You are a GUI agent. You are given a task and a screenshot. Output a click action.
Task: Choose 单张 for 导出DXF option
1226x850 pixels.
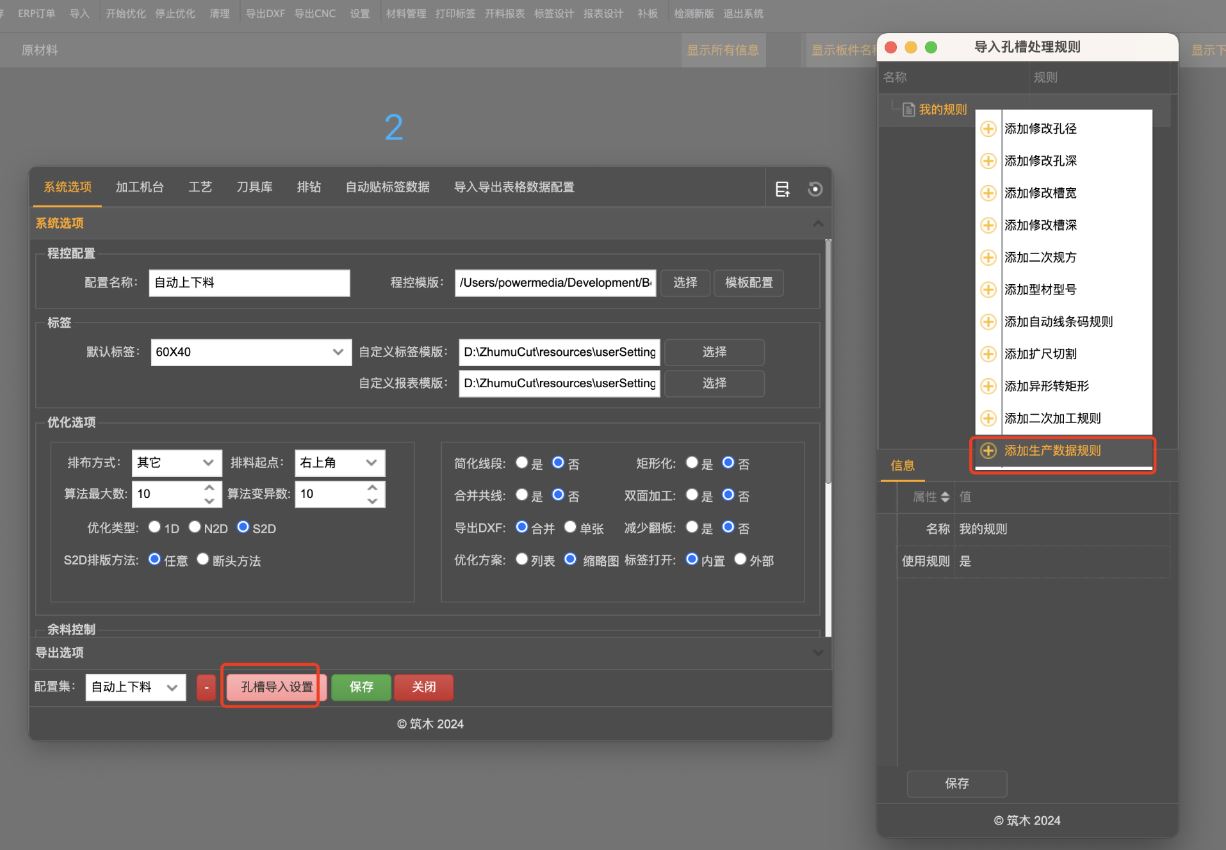pyautogui.click(x=570, y=527)
